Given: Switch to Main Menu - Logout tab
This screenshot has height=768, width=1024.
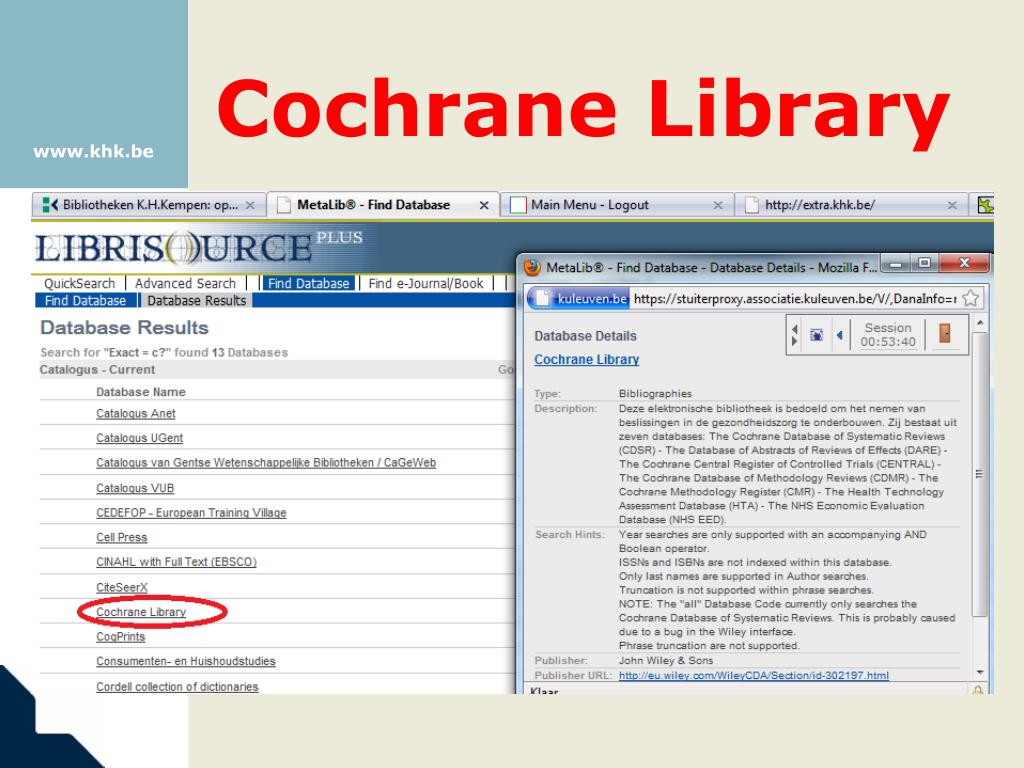Looking at the screenshot, I should (616, 205).
